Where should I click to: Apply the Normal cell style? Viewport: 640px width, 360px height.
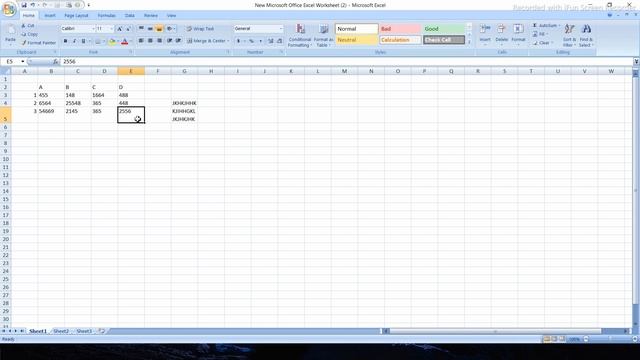pyautogui.click(x=356, y=29)
